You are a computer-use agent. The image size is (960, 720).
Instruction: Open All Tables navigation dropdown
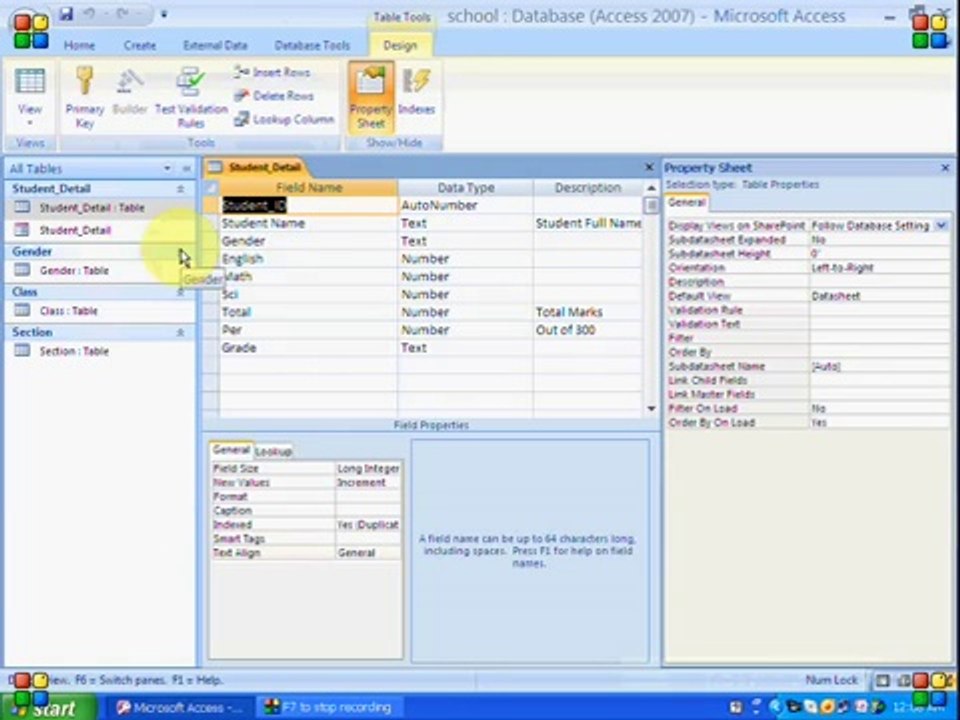pyautogui.click(x=167, y=168)
